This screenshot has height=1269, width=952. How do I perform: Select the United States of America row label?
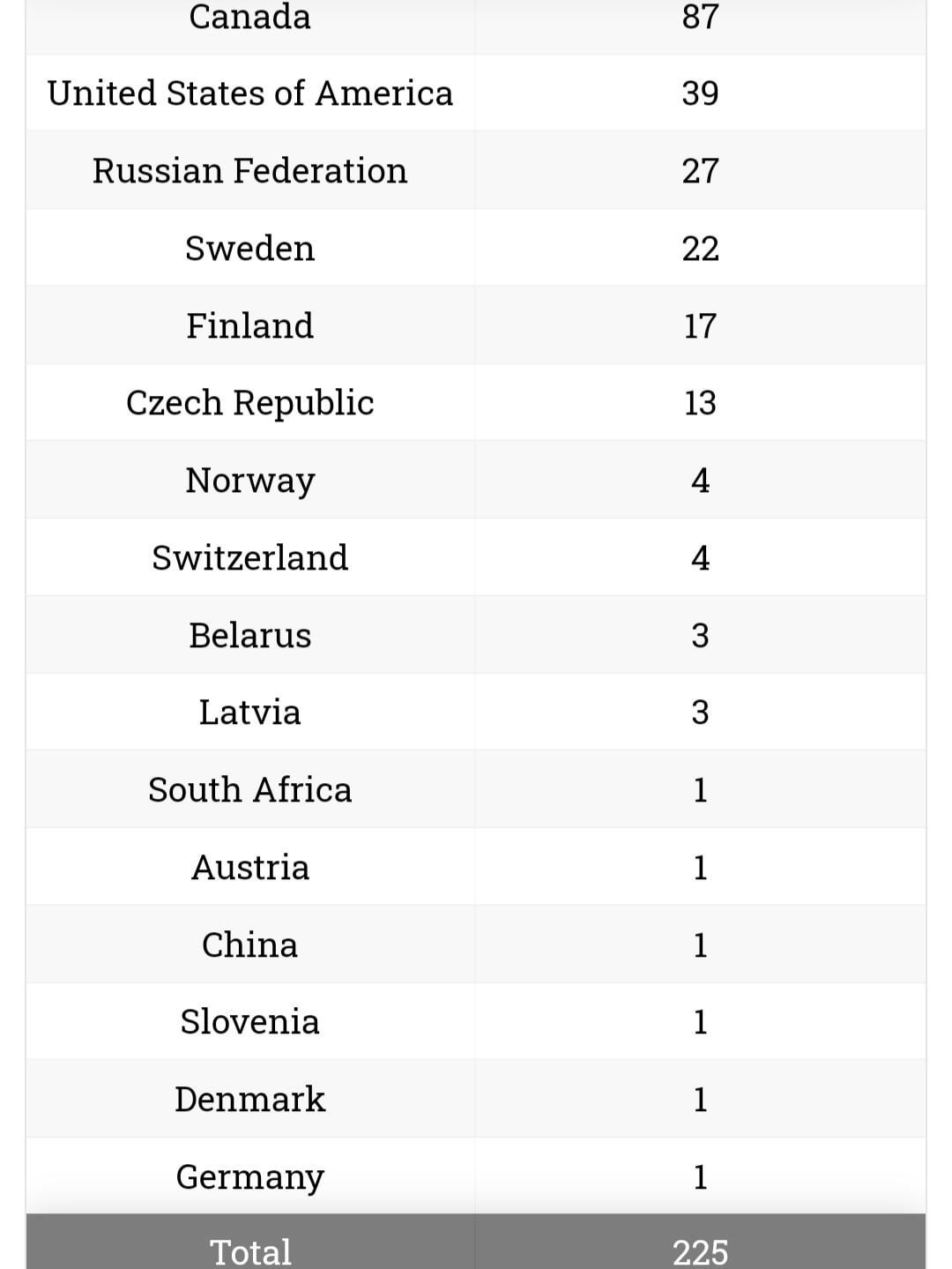(249, 93)
